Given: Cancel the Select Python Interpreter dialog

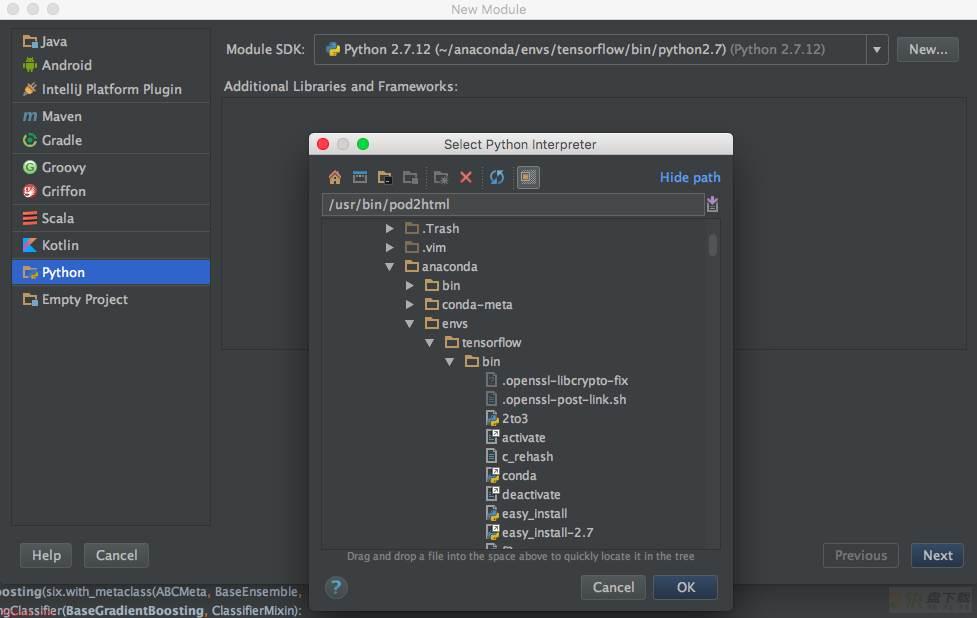Looking at the screenshot, I should 613,587.
